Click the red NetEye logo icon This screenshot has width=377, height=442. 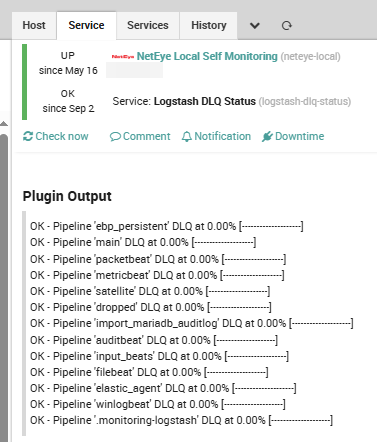point(123,57)
